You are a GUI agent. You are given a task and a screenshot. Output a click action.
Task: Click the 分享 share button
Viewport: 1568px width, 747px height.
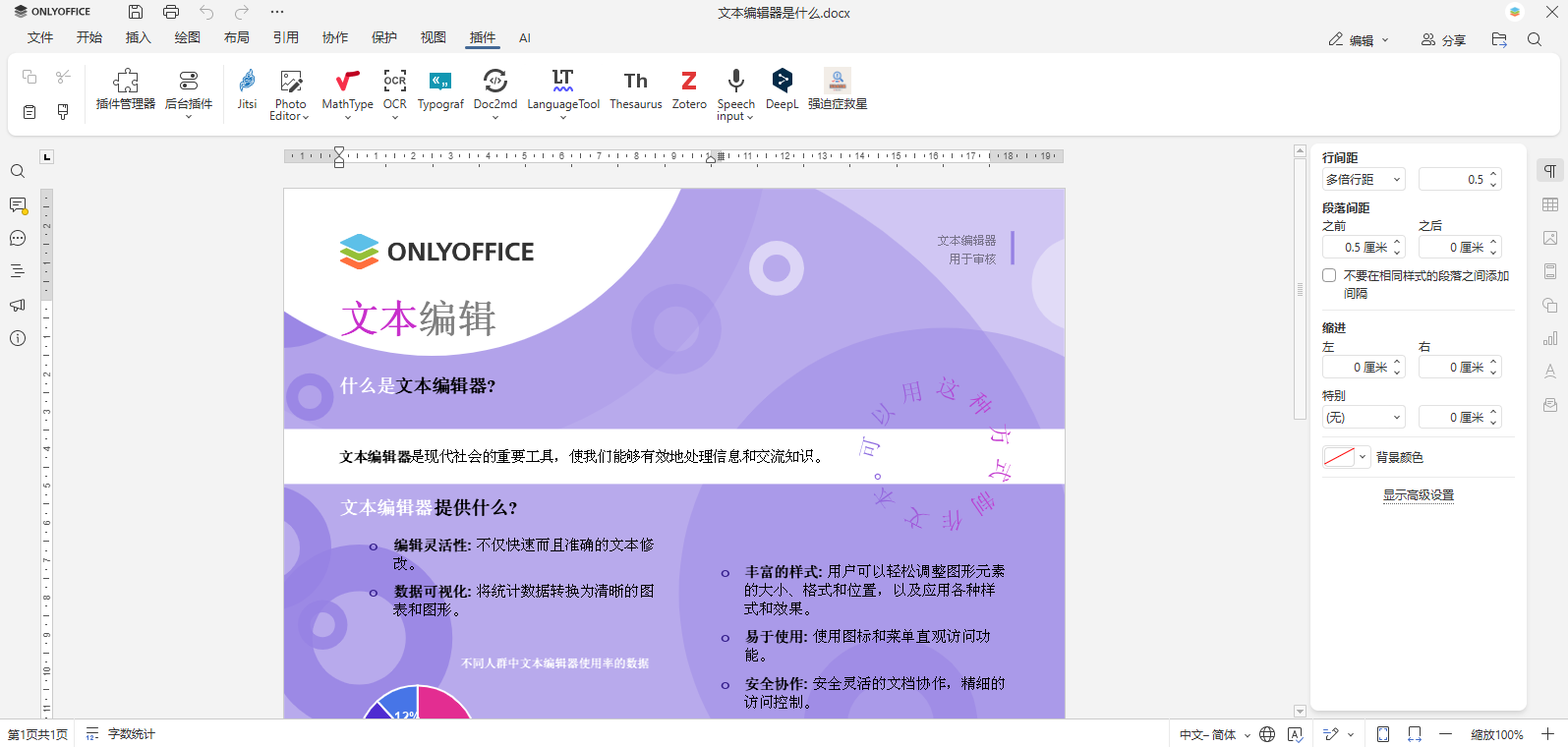click(x=1443, y=40)
